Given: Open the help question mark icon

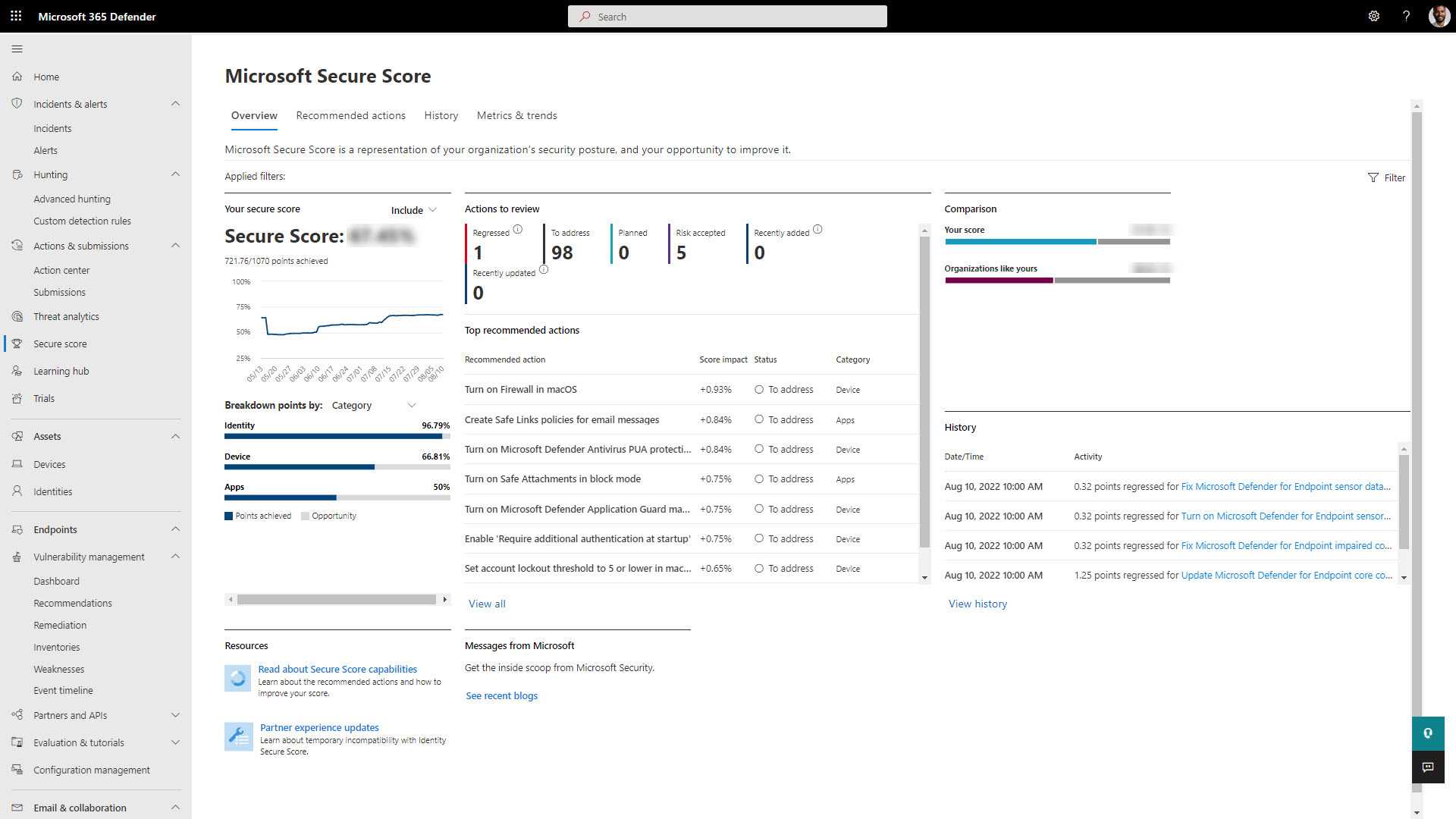Looking at the screenshot, I should (x=1406, y=16).
